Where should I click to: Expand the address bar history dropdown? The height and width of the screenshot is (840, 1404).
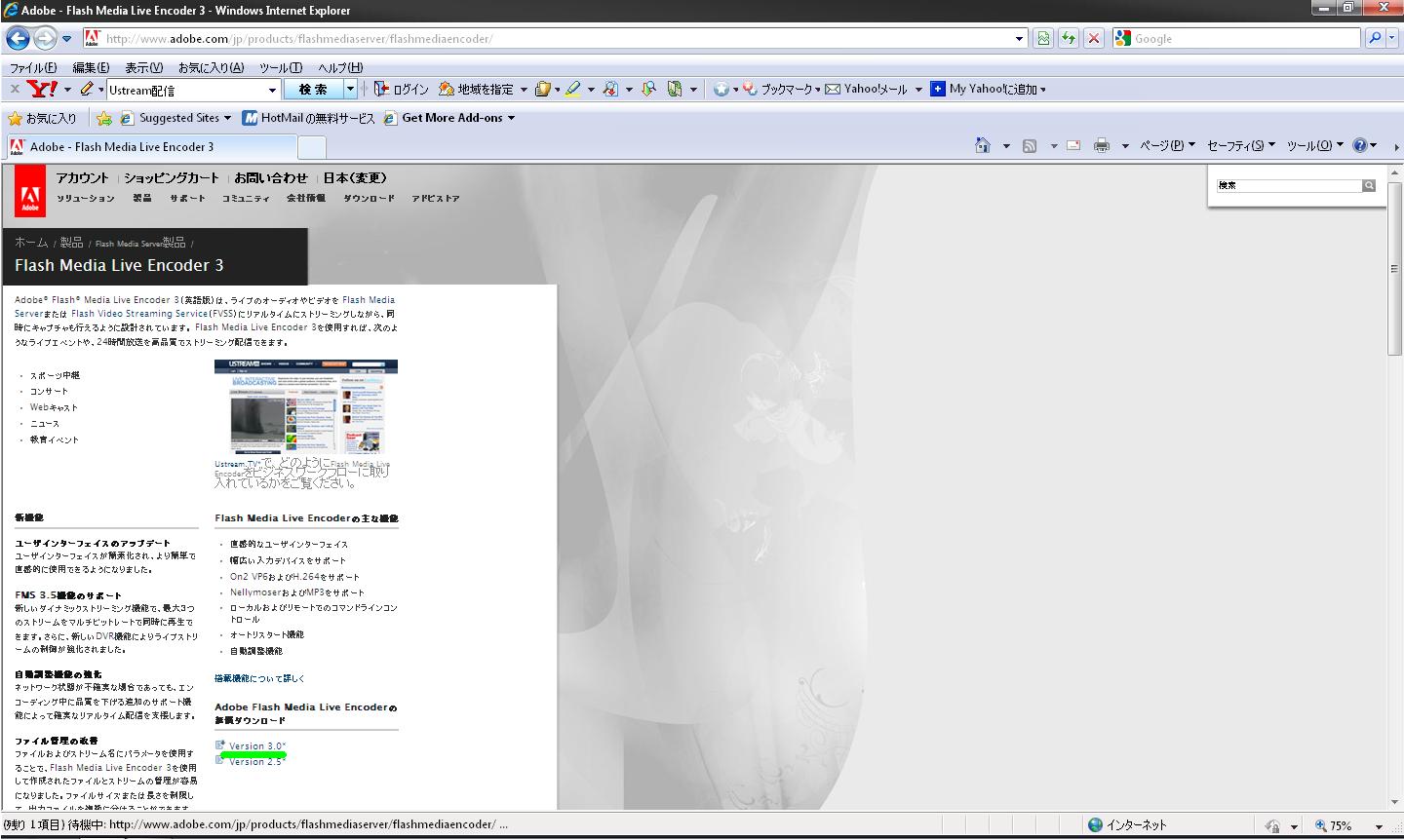1020,39
